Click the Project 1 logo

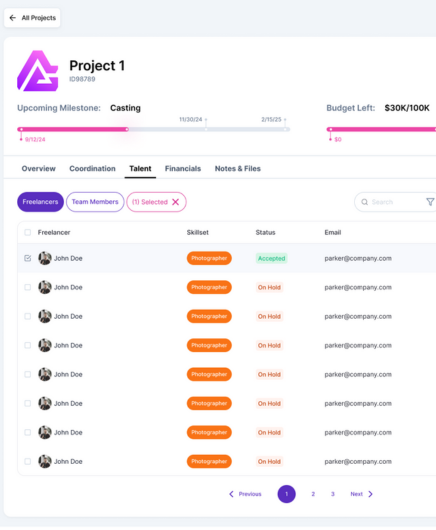click(38, 71)
